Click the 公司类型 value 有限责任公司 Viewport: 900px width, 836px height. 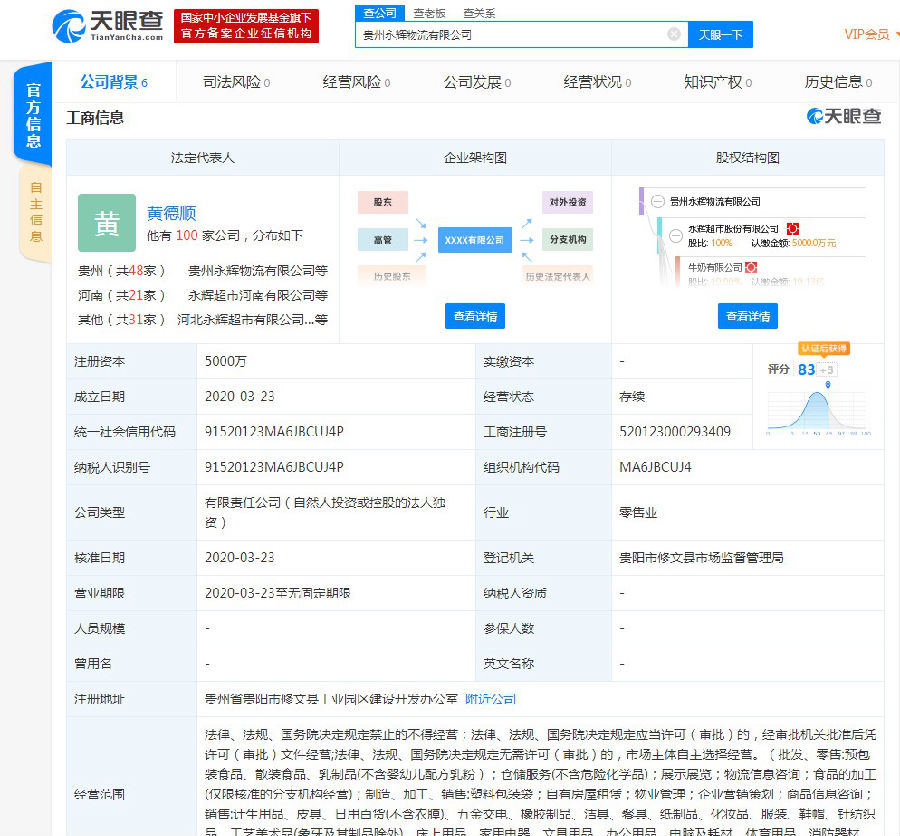click(325, 512)
